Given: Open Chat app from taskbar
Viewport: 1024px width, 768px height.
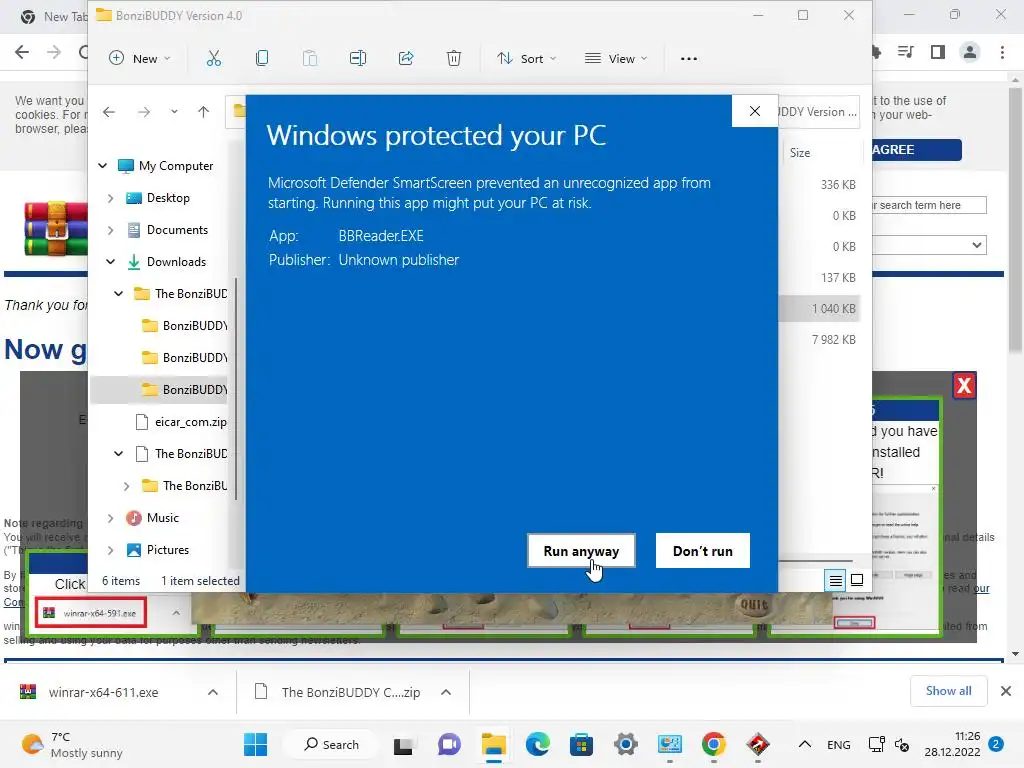Looking at the screenshot, I should pos(449,744).
